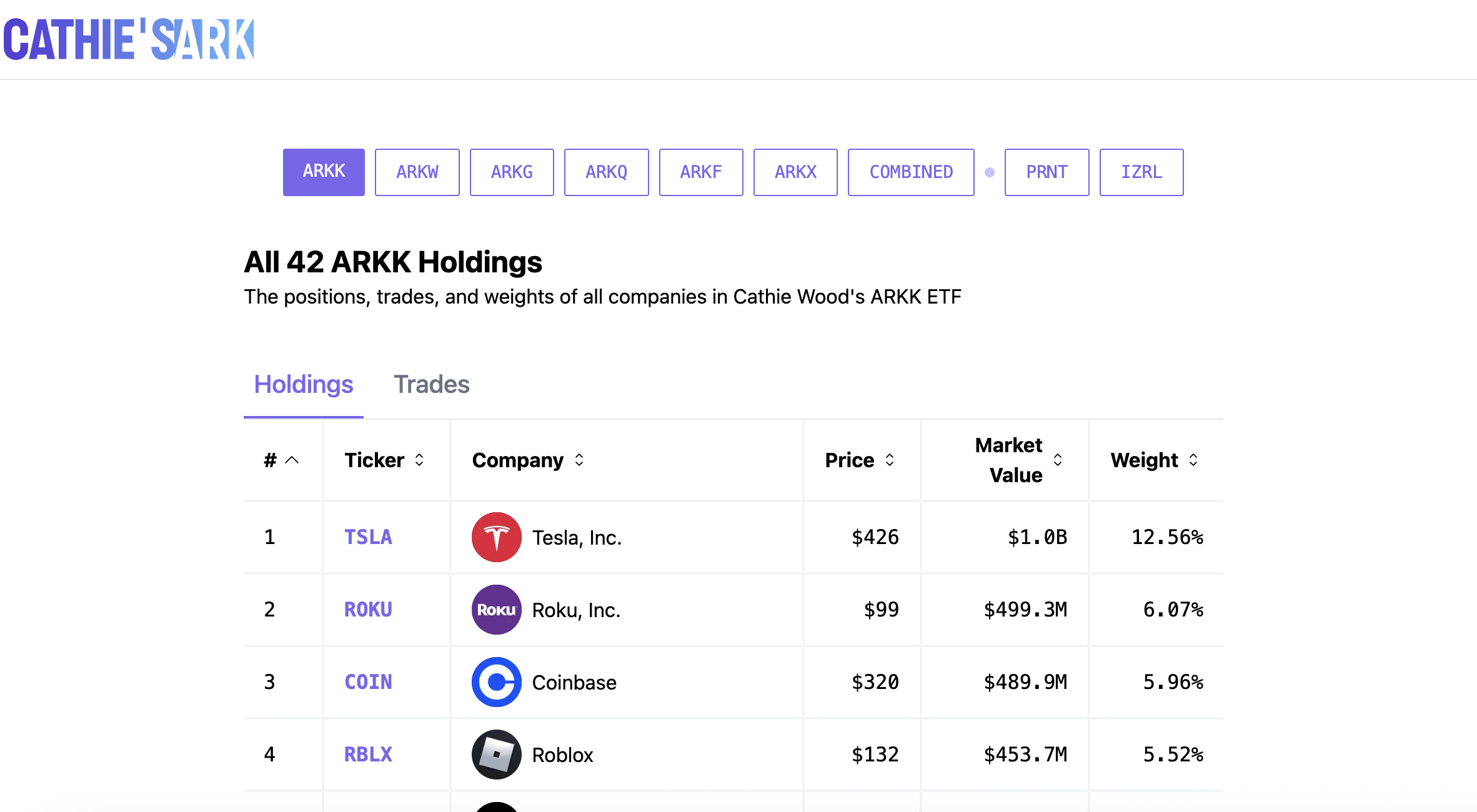Toggle the # rank ascending sort arrow
Viewport: 1477px width, 812px height.
[x=292, y=460]
